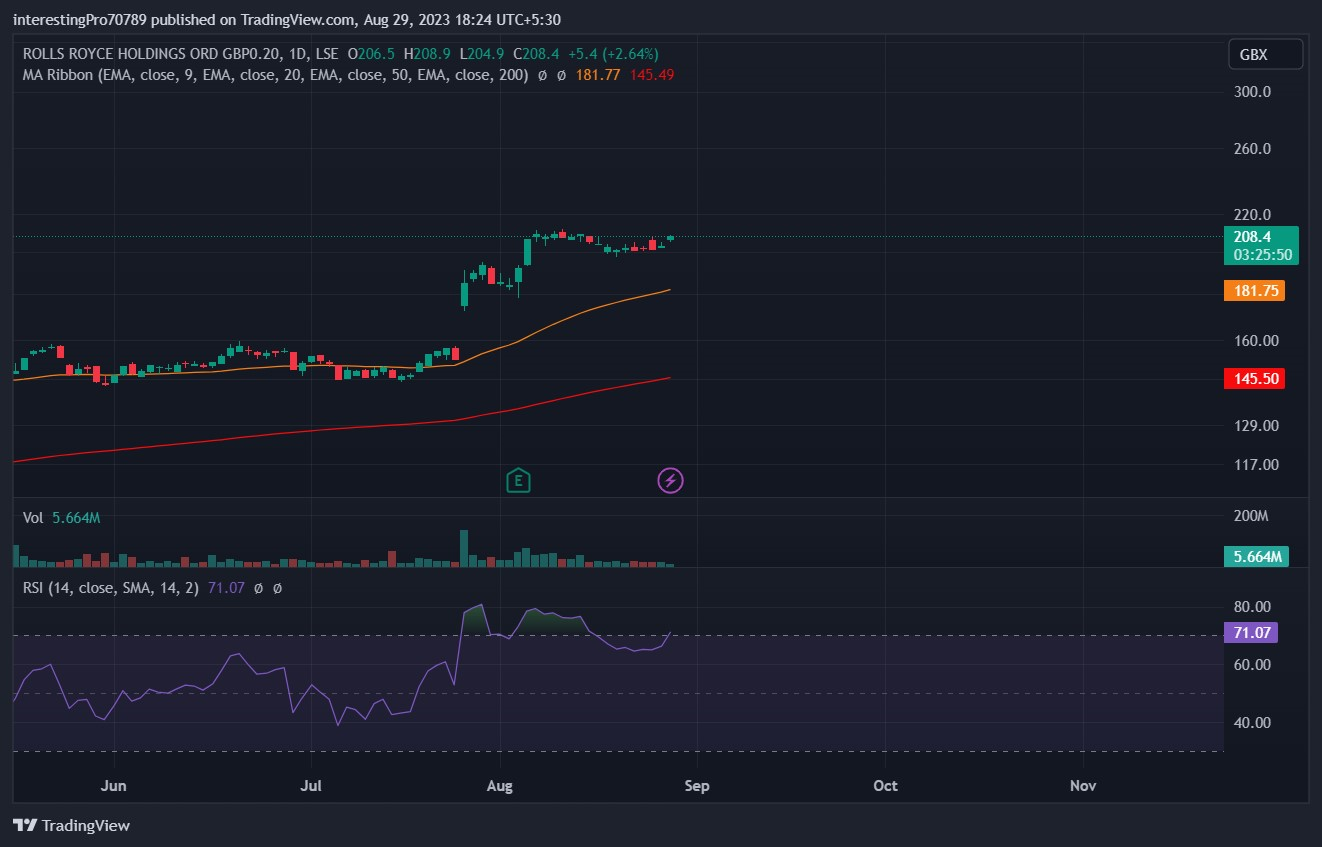1322x847 pixels.
Task: Click the 220.0 price scale label
Action: 1254,215
